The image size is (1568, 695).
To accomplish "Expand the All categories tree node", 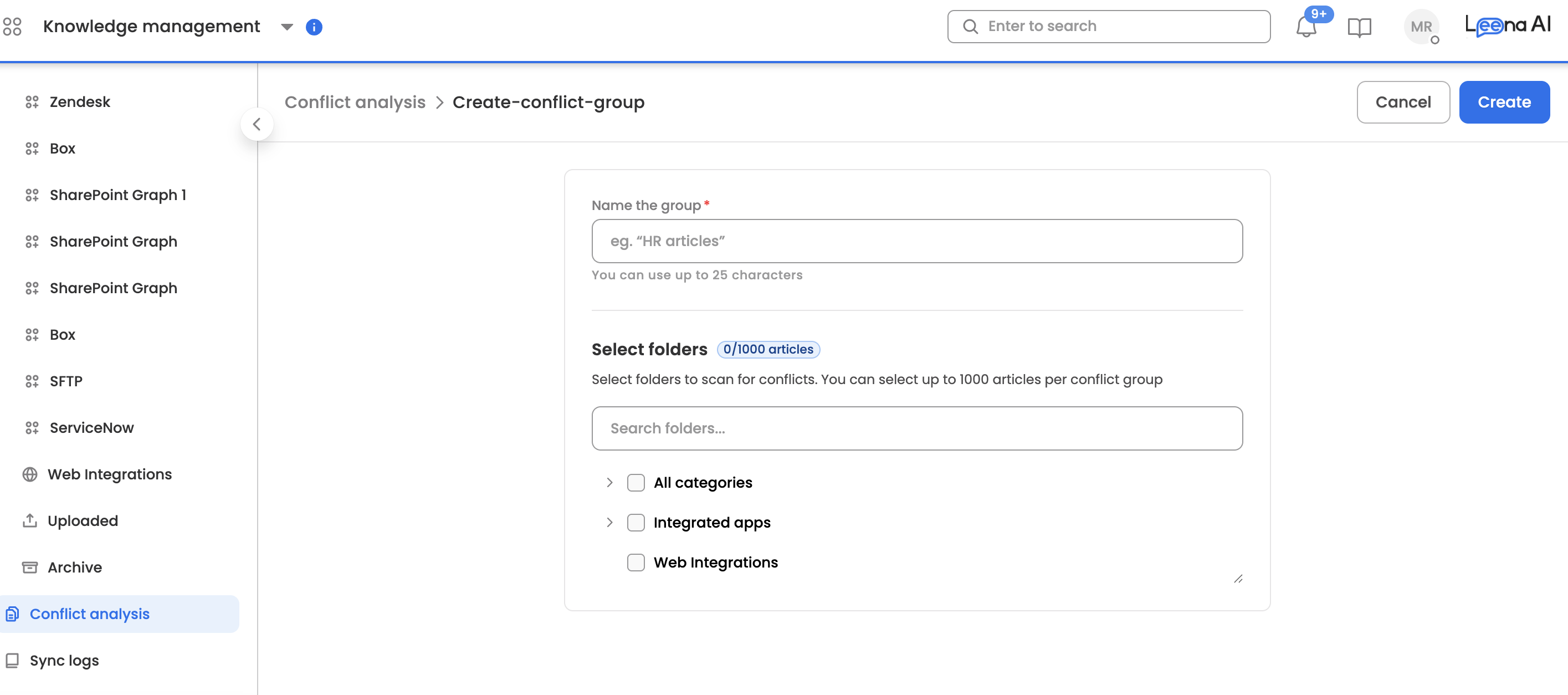I will [609, 483].
